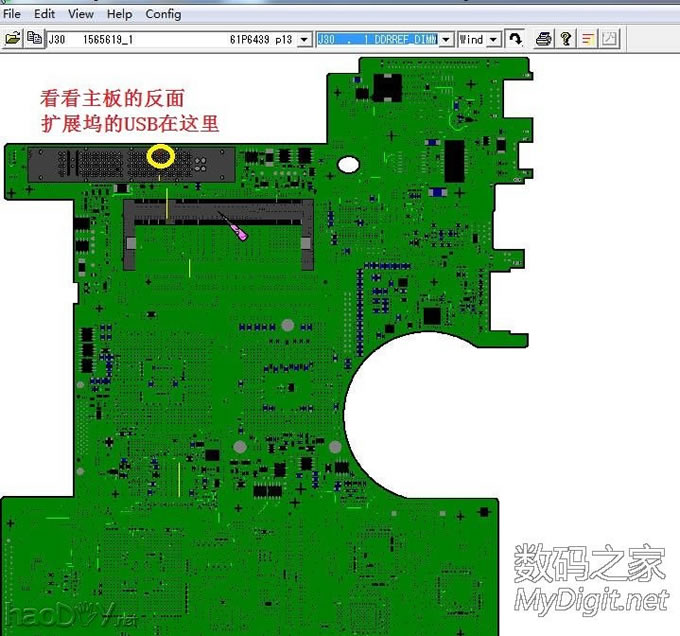Expand the J30 1565619_1 component dropdown
This screenshot has width=680, height=636.
tap(304, 39)
